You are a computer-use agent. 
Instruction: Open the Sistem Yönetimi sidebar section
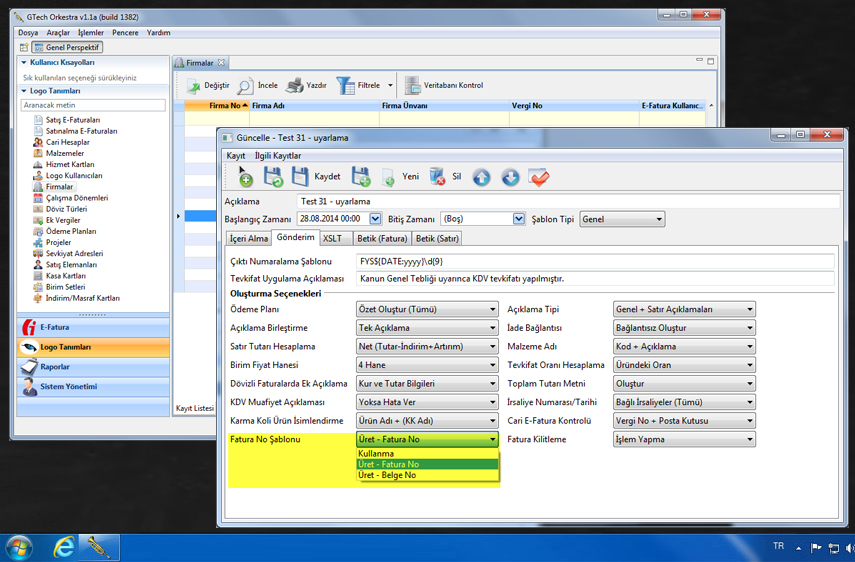pyautogui.click(x=69, y=386)
